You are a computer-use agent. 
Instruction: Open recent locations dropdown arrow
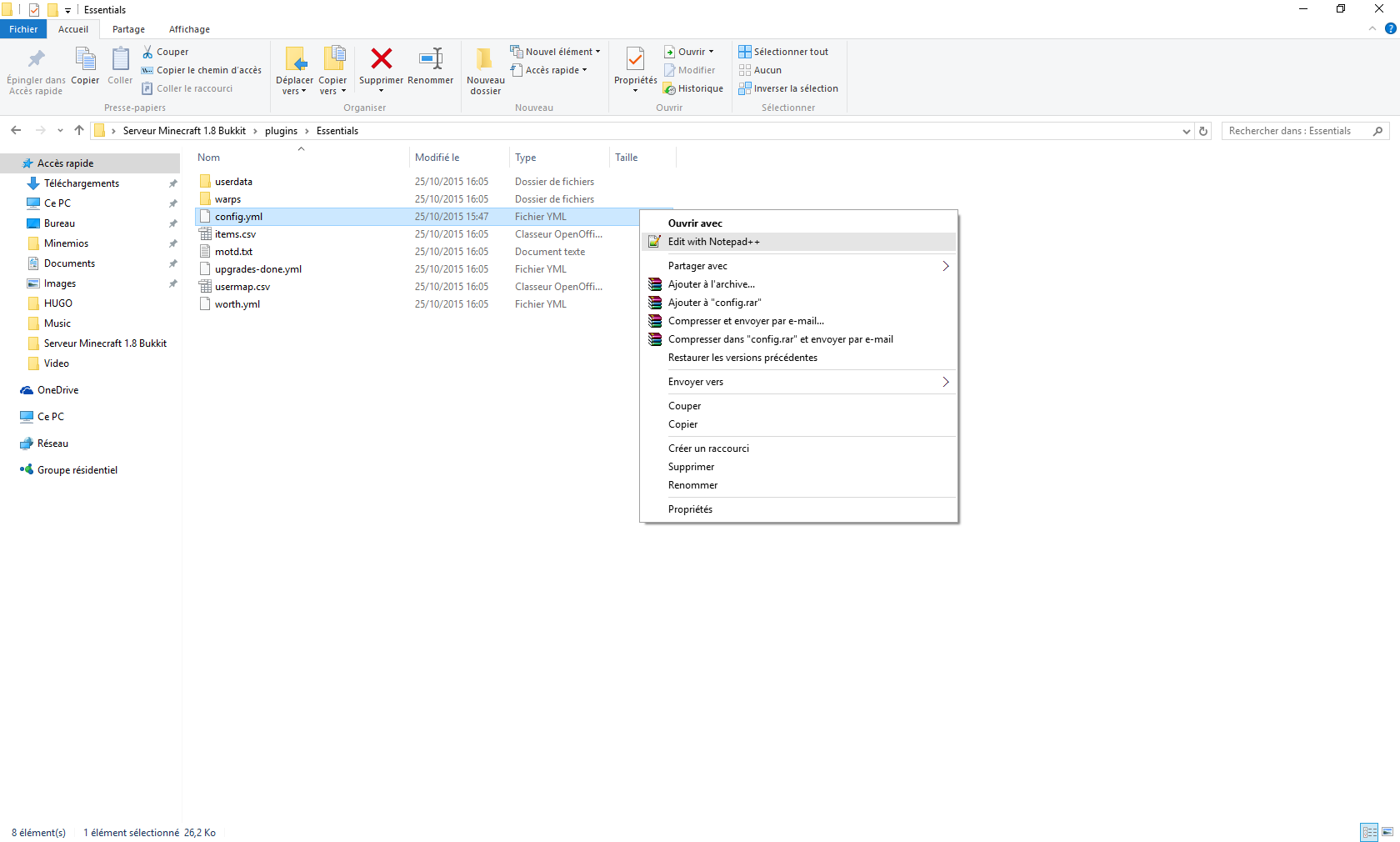pos(60,131)
